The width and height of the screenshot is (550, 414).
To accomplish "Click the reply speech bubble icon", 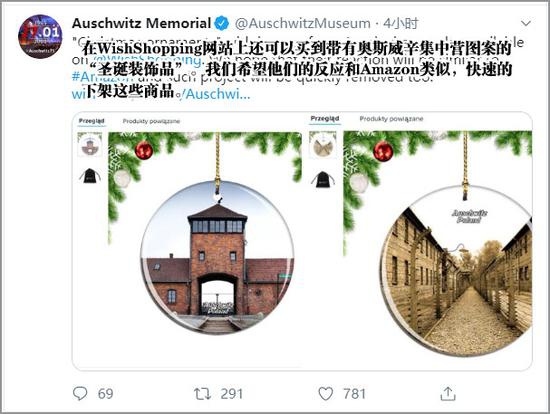I will click(x=80, y=393).
